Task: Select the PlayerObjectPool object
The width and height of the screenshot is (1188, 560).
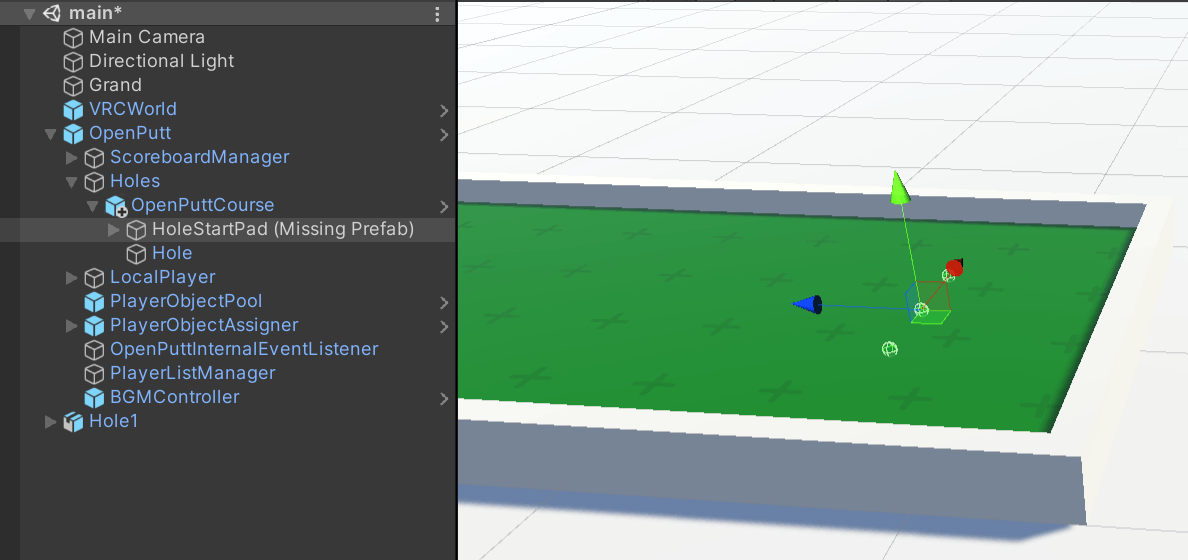Action: pyautogui.click(x=186, y=302)
